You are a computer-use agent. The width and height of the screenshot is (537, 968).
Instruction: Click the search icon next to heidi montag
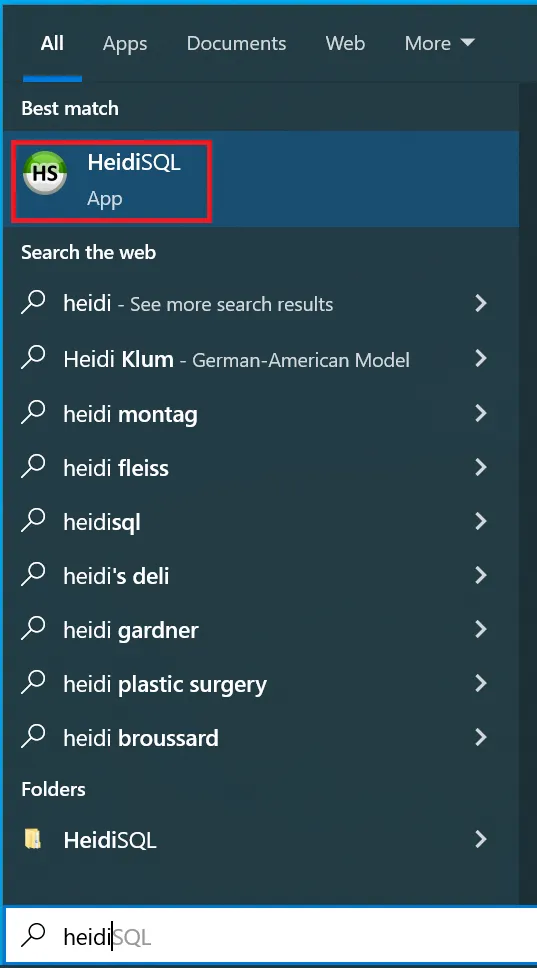[33, 412]
